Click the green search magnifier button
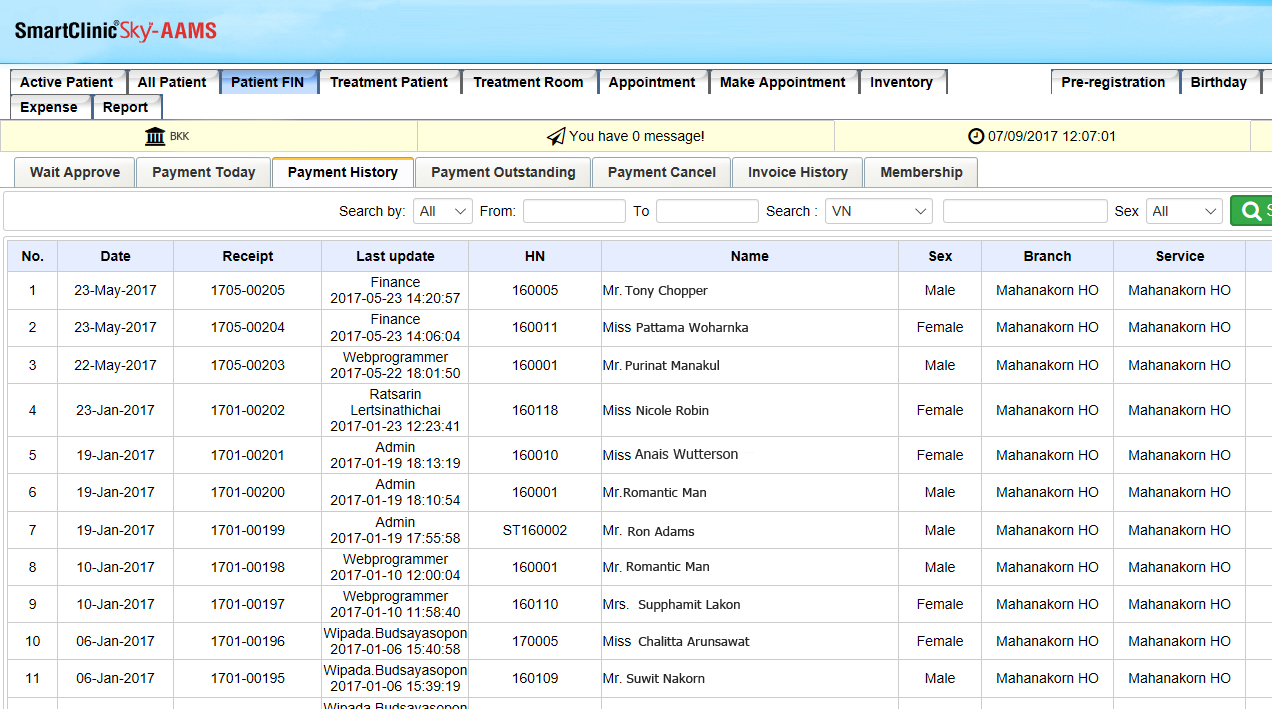 coord(1251,211)
